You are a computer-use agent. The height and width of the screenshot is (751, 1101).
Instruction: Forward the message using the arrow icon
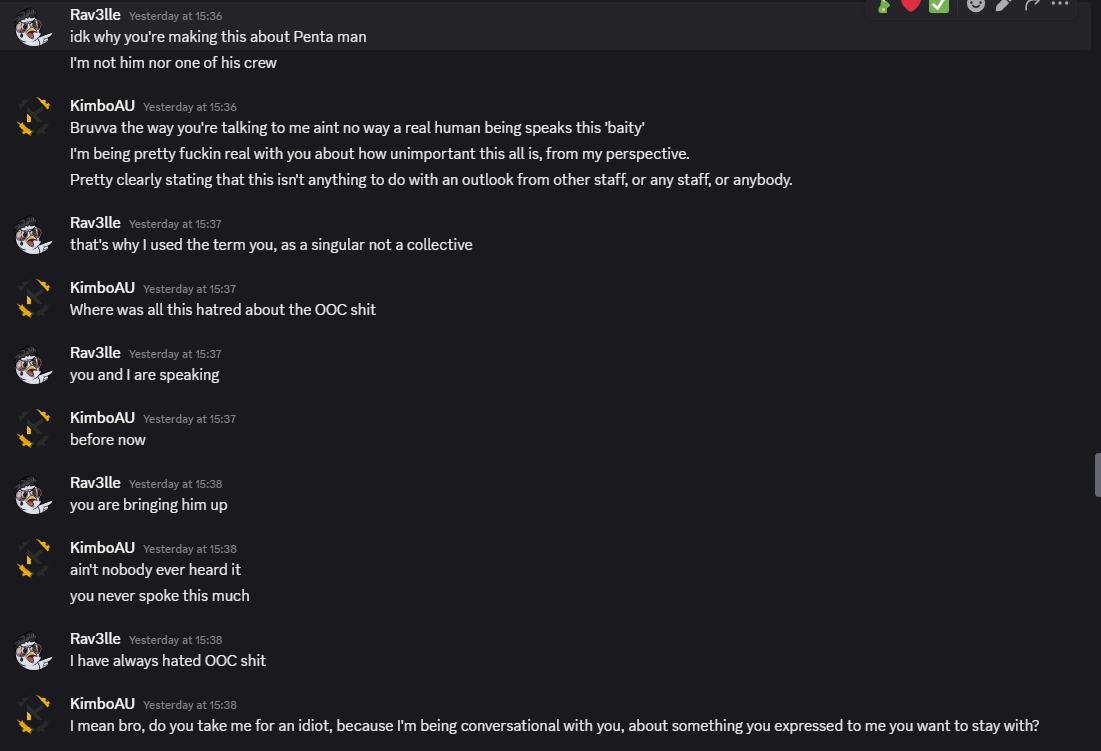[x=1032, y=5]
